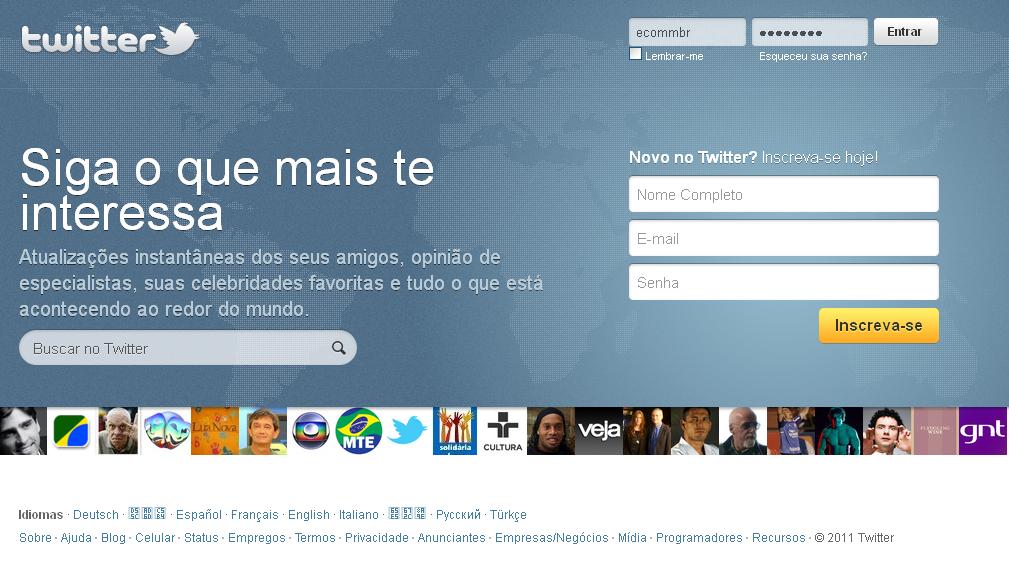Open the Brazil flag square avatar

pyautogui.click(x=71, y=431)
